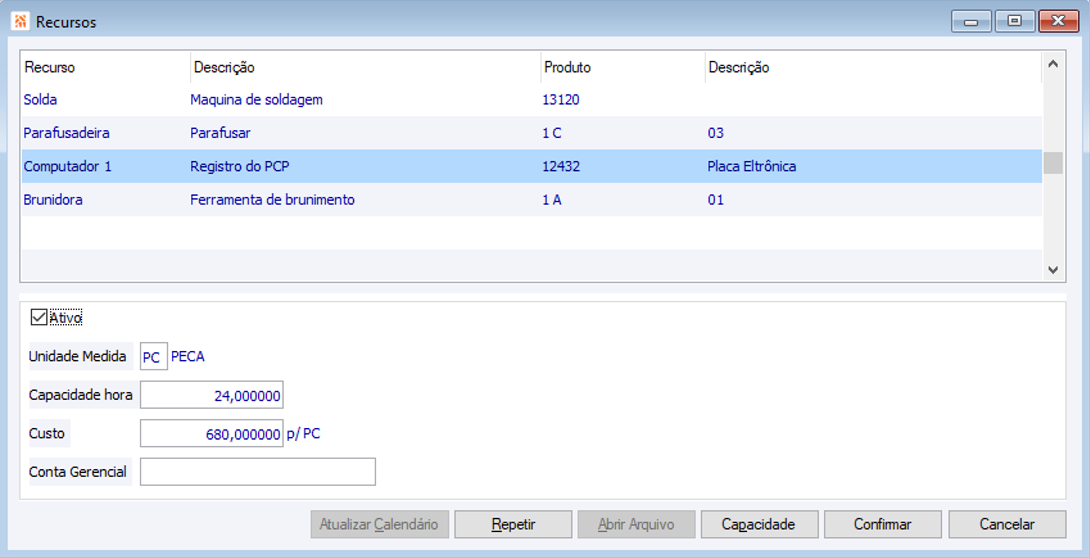This screenshot has height=558, width=1090.
Task: Click the Repetir button
Action: coord(513,525)
